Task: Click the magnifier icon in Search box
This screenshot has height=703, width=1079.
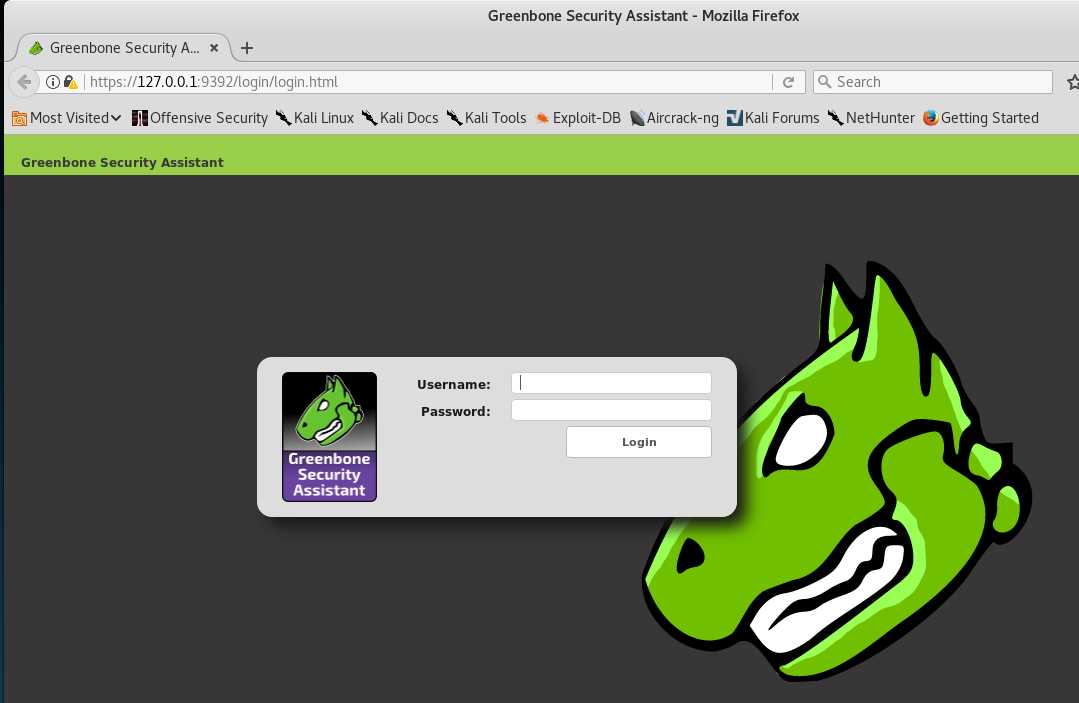Action: pyautogui.click(x=824, y=82)
